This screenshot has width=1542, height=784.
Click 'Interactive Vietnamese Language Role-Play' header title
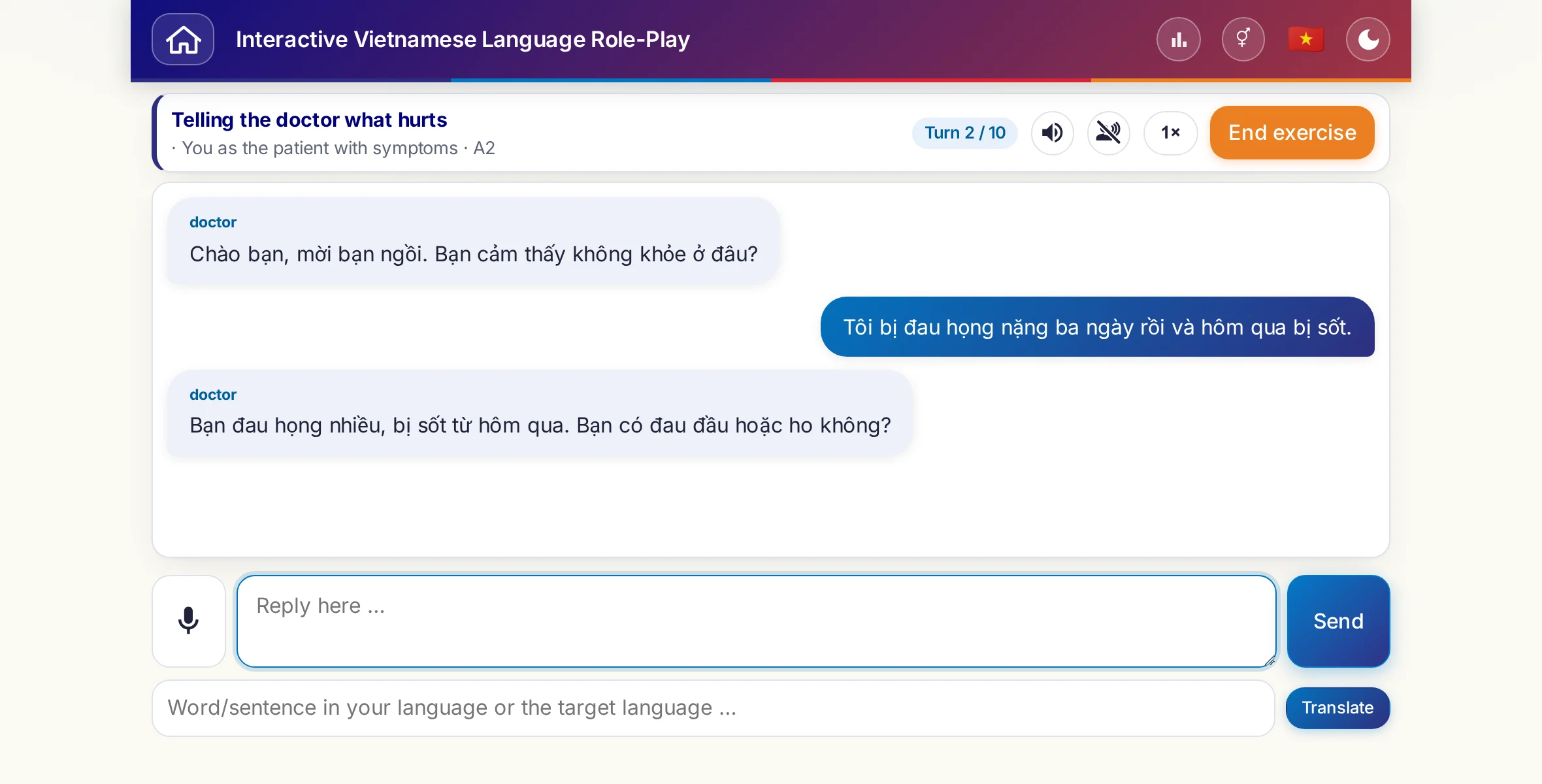[x=463, y=39]
